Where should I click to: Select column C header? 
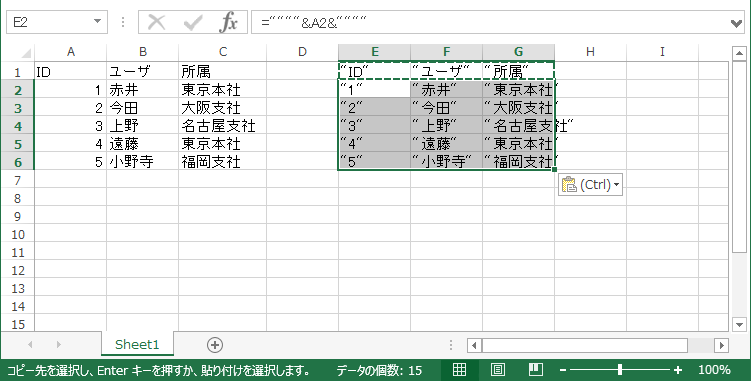point(223,52)
